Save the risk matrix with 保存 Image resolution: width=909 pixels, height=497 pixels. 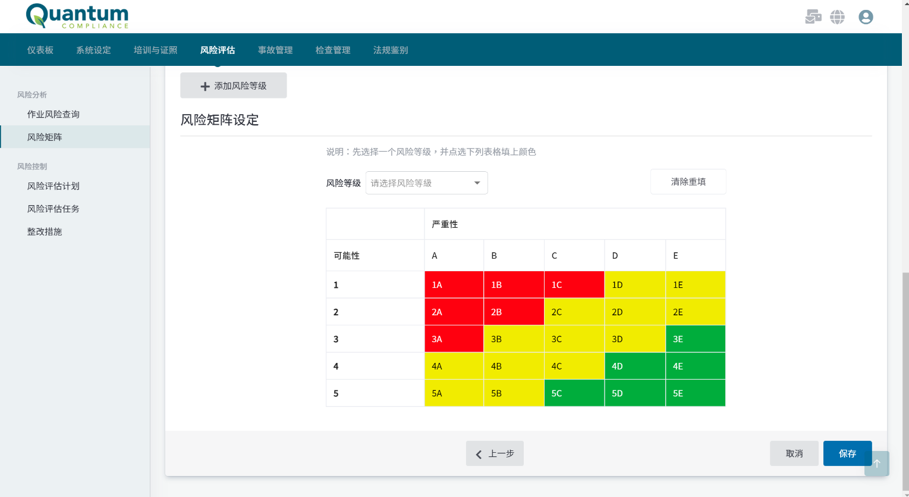coord(847,454)
